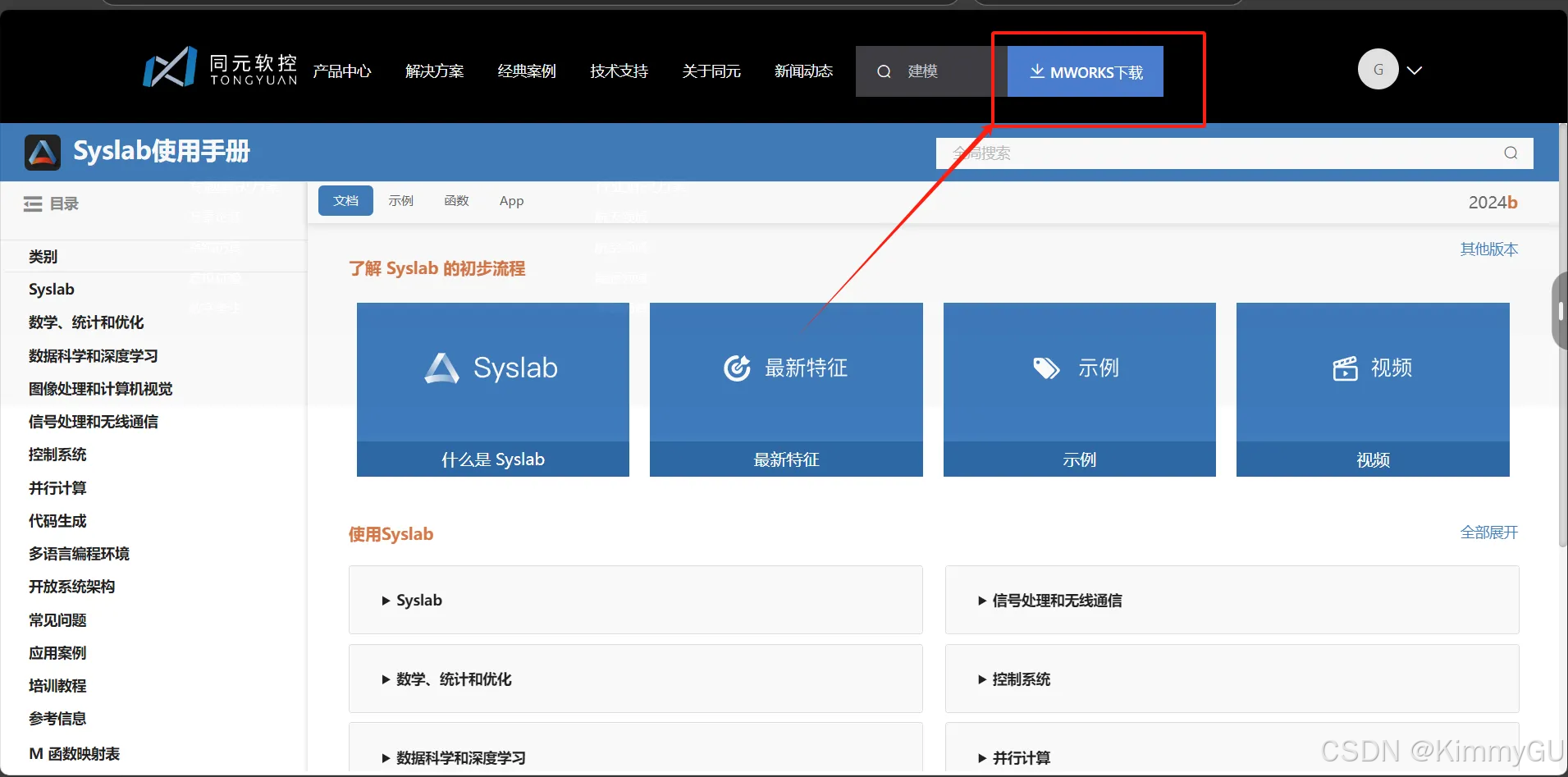Switch to the 函数 tab
Image resolution: width=1568 pixels, height=777 pixels.
(x=456, y=200)
